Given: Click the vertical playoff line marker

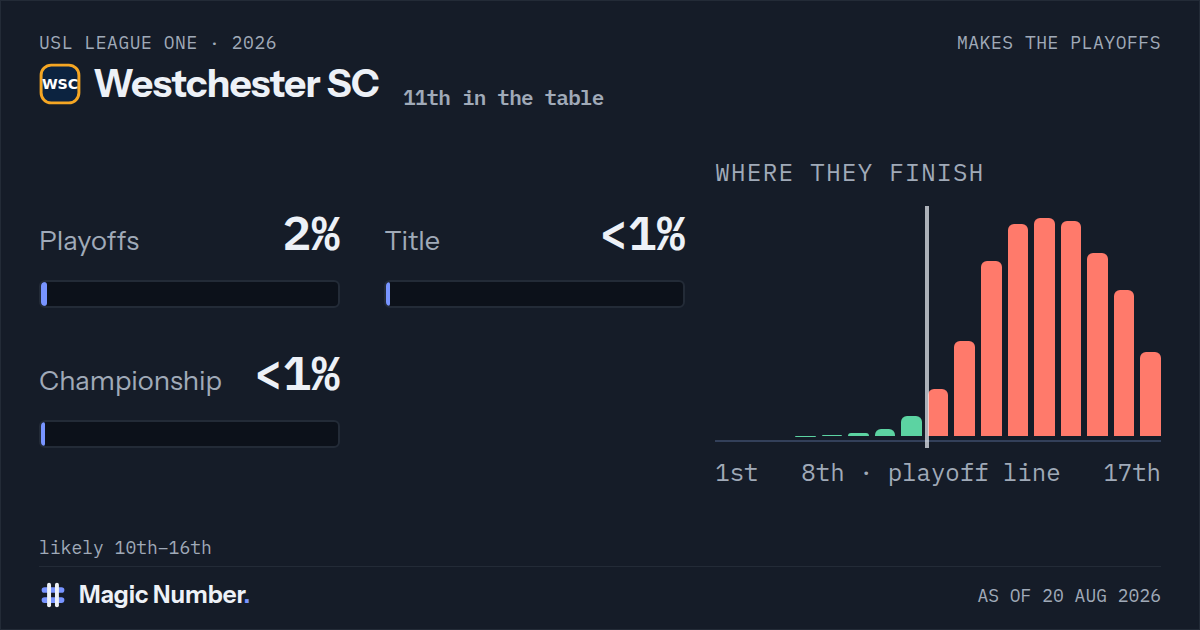Looking at the screenshot, I should (927, 327).
